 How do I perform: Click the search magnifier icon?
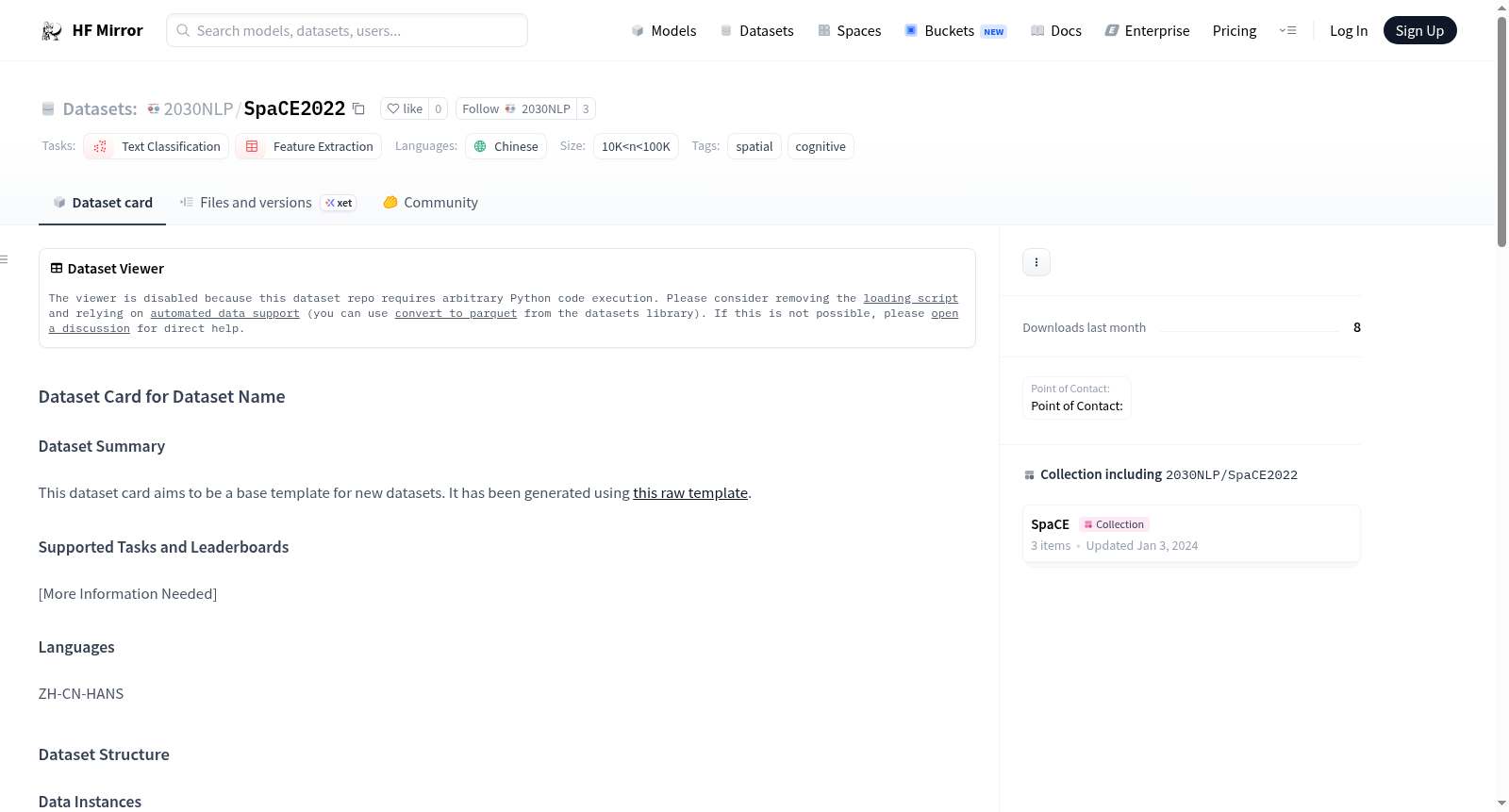pos(183,30)
